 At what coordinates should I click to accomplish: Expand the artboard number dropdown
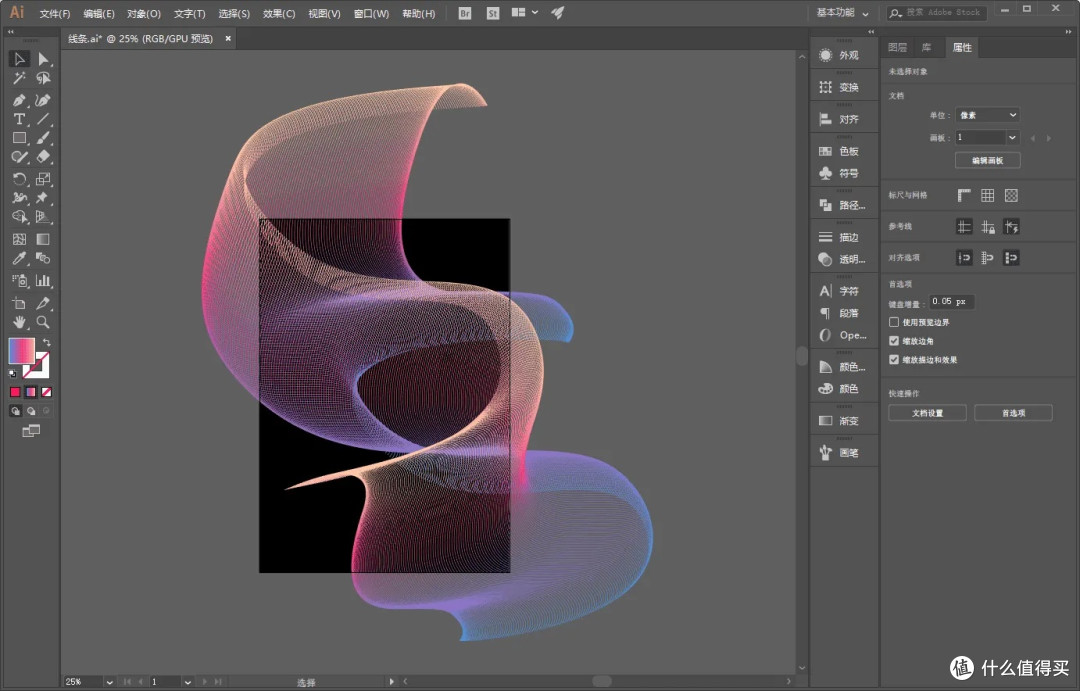coord(1012,138)
